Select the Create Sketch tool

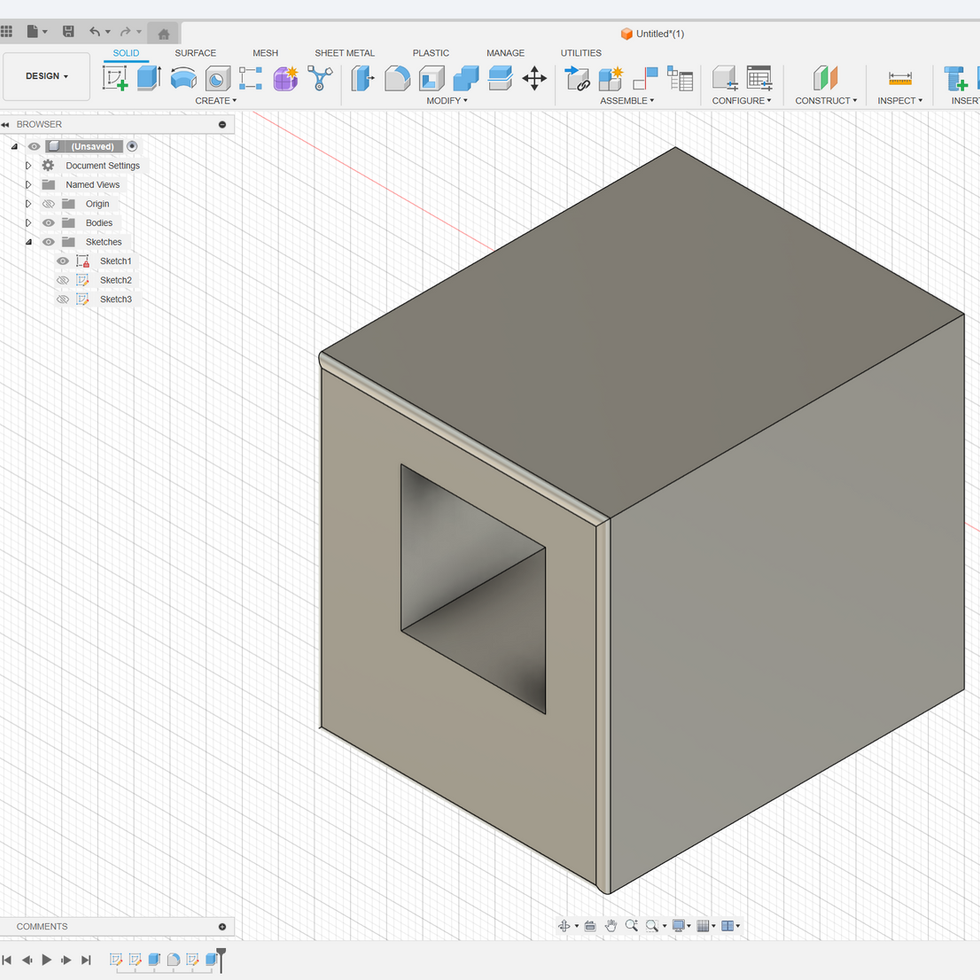[116, 78]
